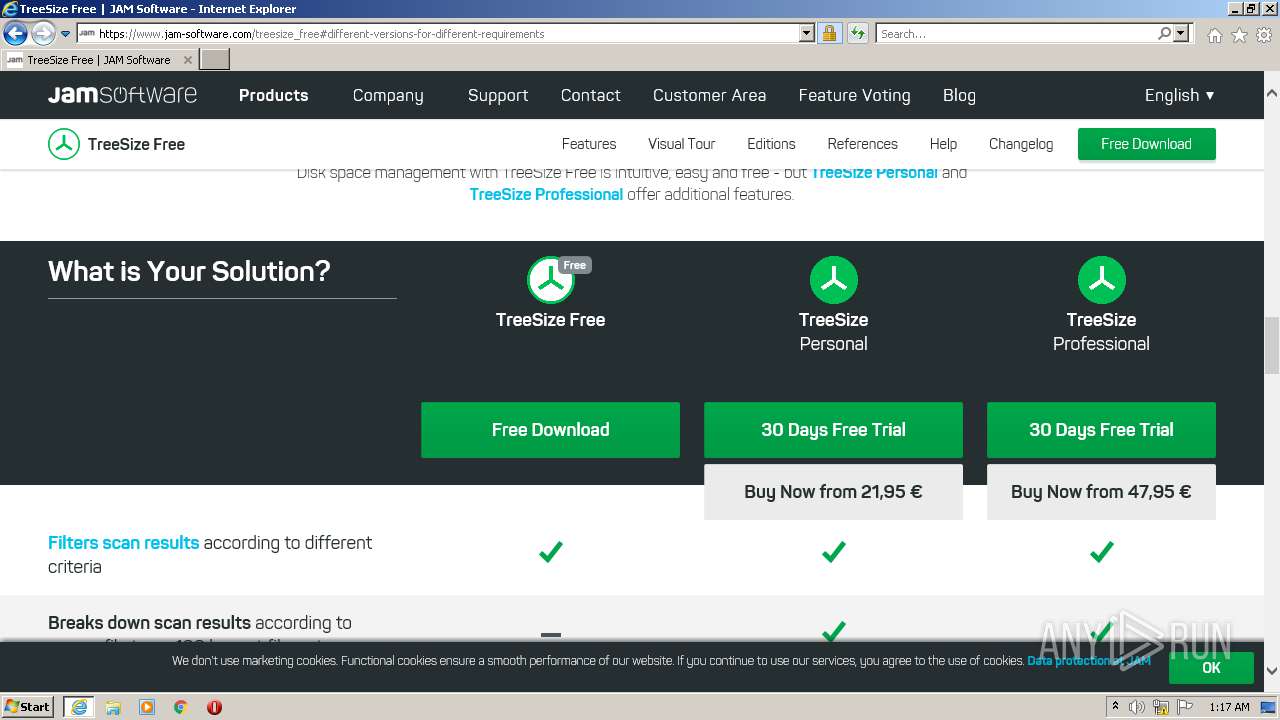Open the search provider dropdown arrow

(1181, 33)
